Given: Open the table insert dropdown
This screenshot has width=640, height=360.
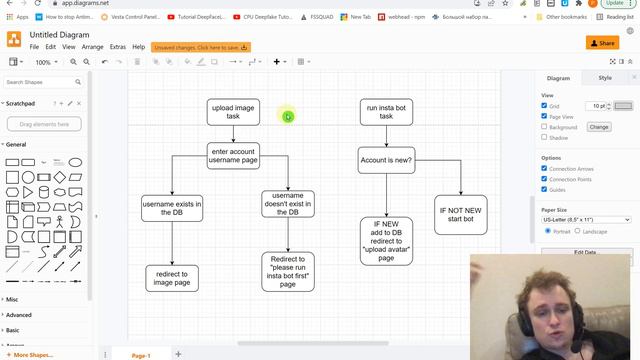Looking at the screenshot, I should point(304,62).
